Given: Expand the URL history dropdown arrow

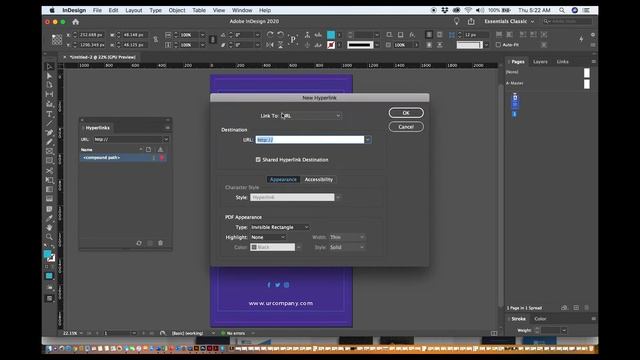Looking at the screenshot, I should click(368, 140).
